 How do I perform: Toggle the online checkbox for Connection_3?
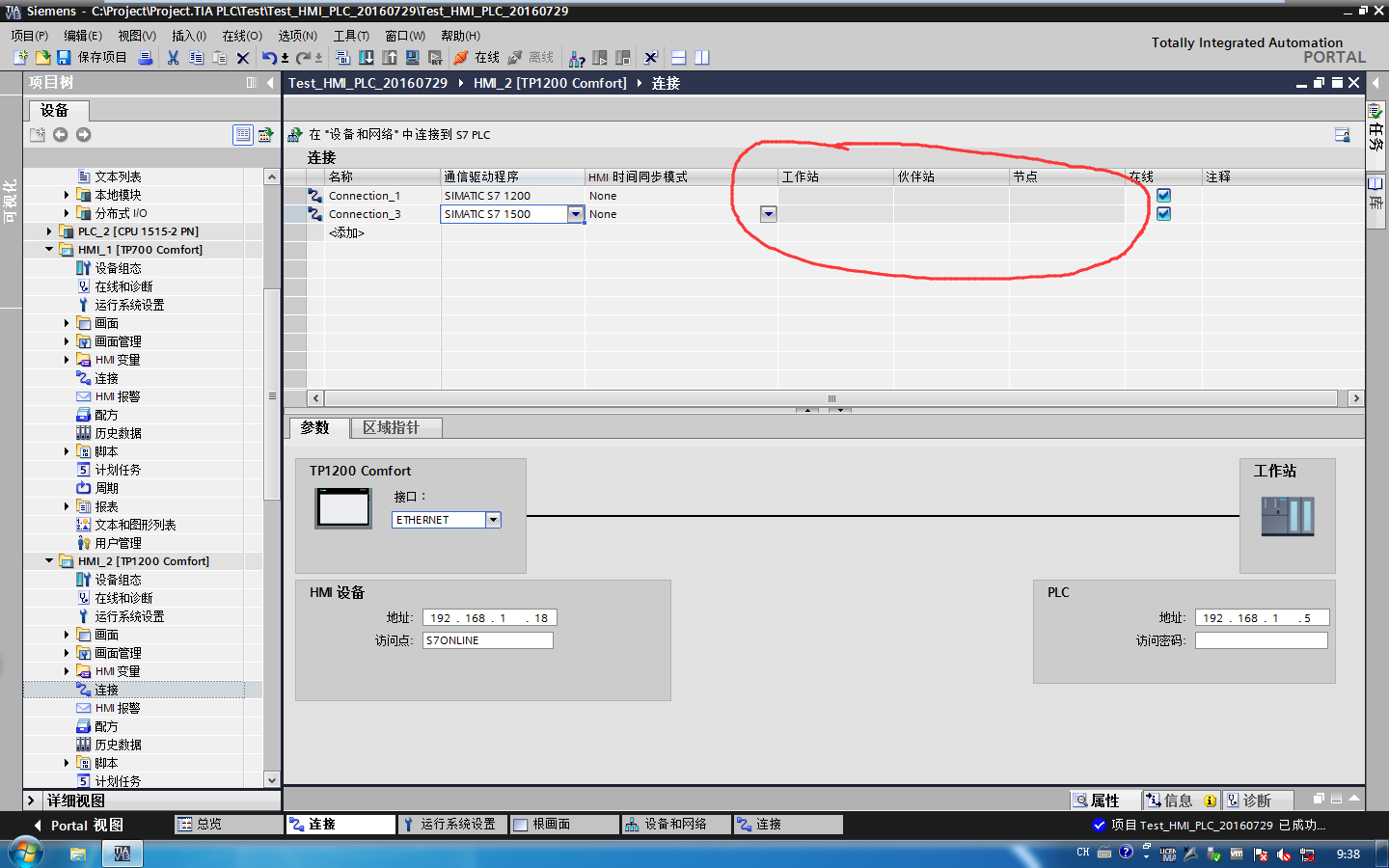click(x=1163, y=213)
